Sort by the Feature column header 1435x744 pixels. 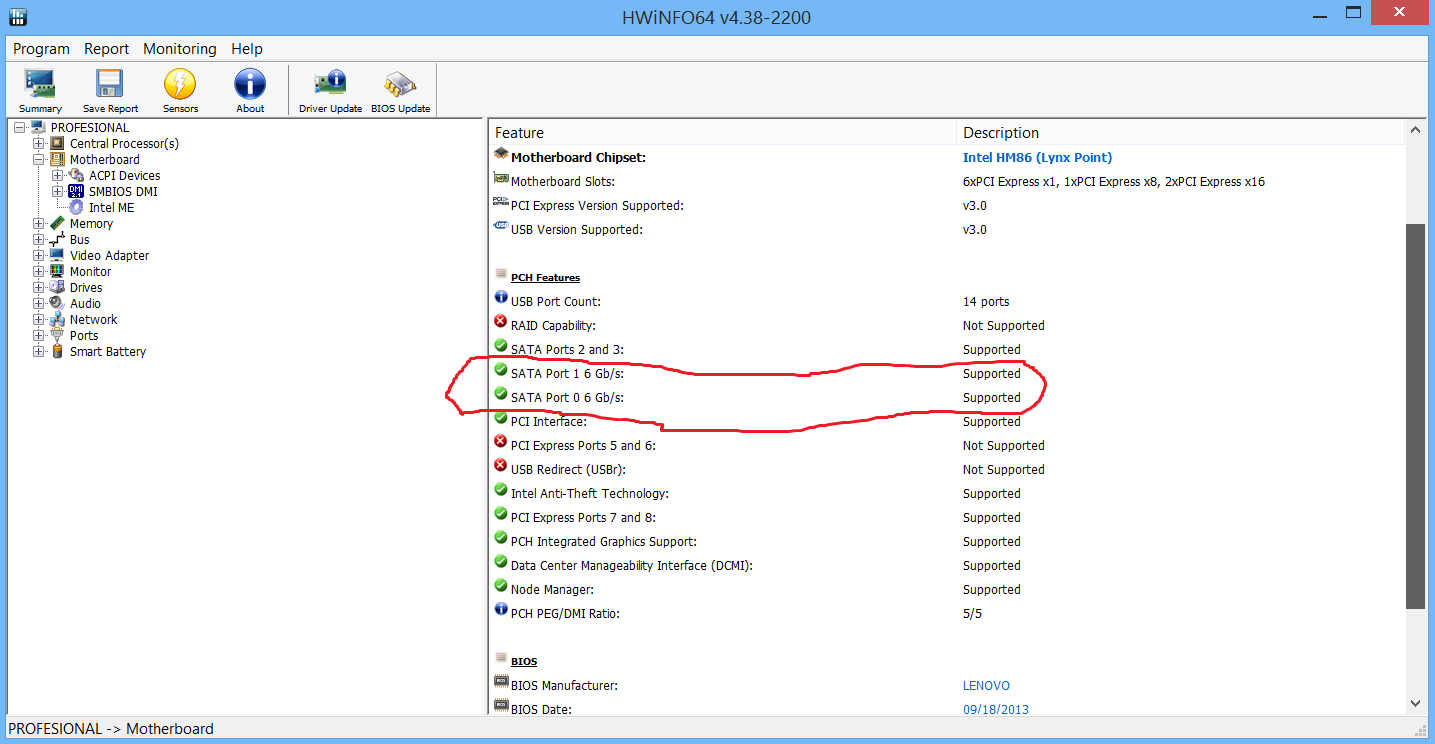coord(723,132)
